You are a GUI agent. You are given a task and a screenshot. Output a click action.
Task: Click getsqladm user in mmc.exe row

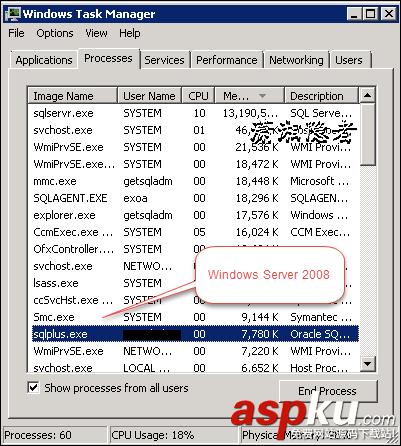[x=148, y=181]
